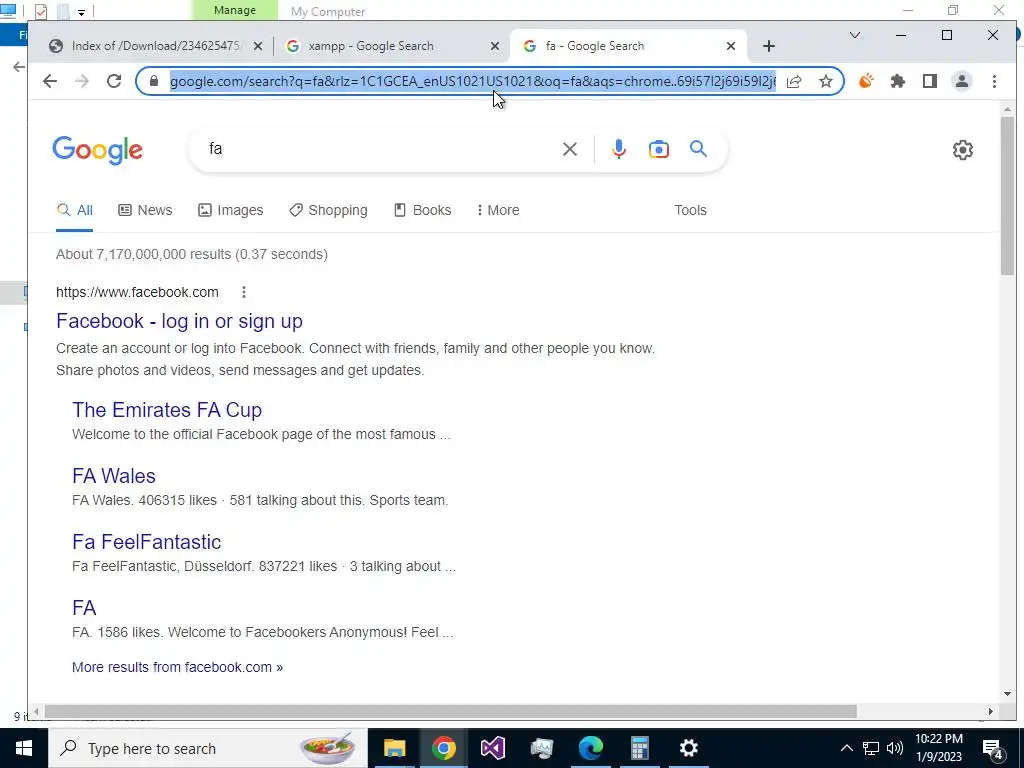Open Microsoft Edge from the taskbar
The image size is (1024, 768).
tap(590, 748)
